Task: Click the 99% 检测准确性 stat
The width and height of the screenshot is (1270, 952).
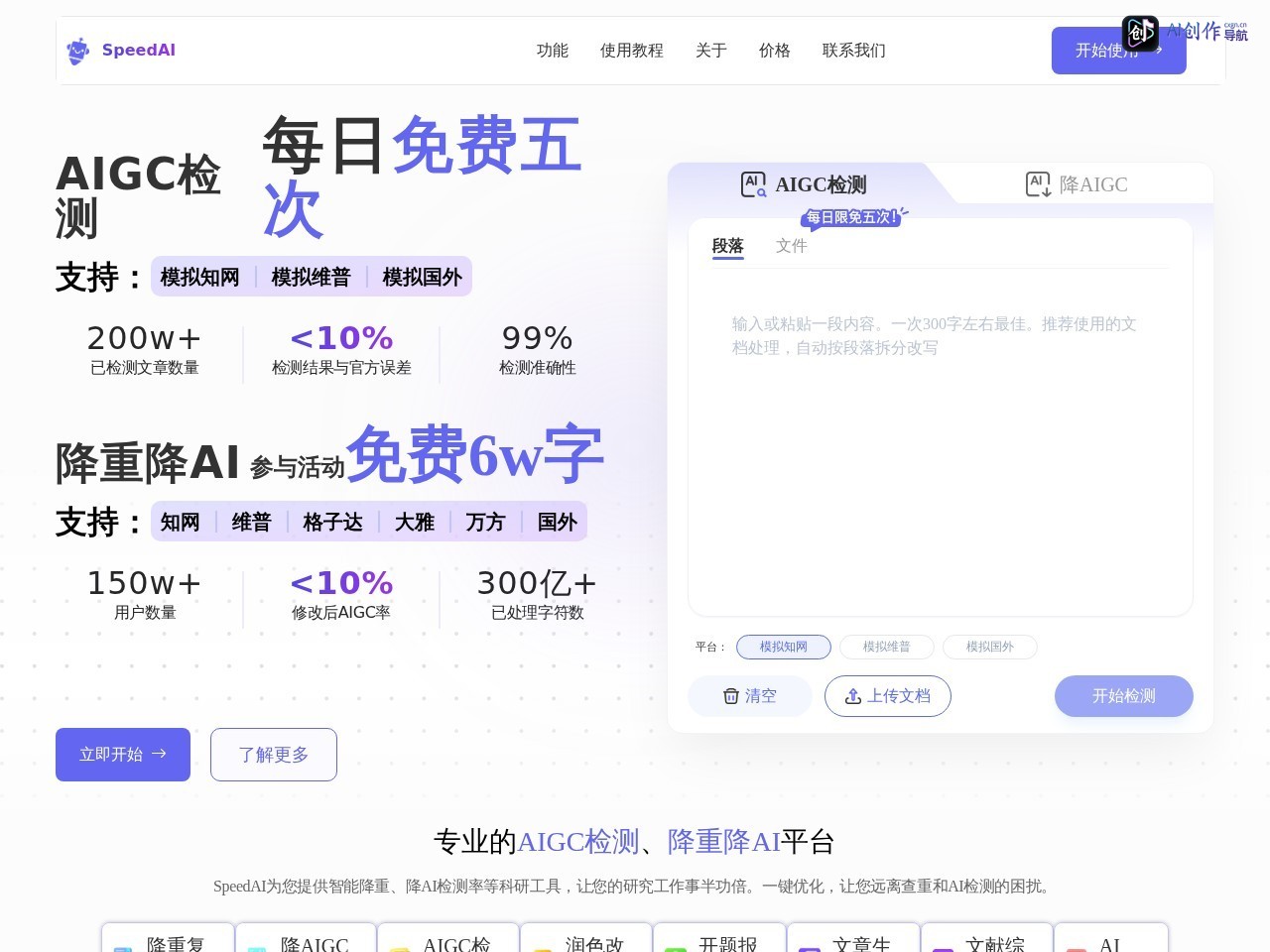Action: tap(538, 350)
